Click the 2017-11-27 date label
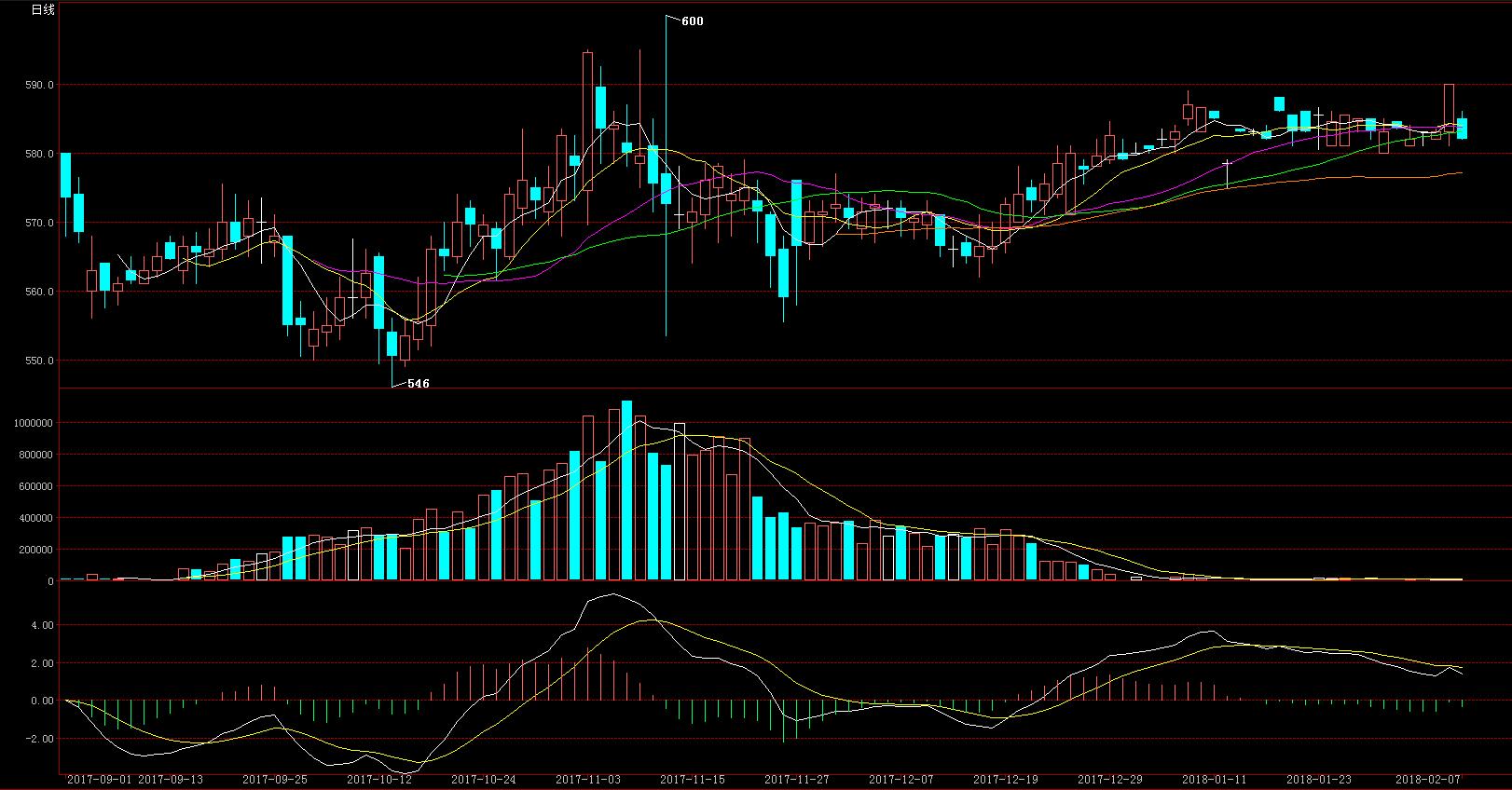Image resolution: width=1512 pixels, height=790 pixels. click(796, 780)
